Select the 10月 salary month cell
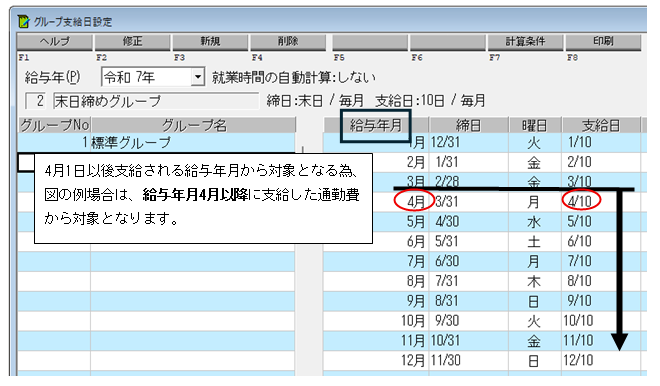The image size is (660, 386). [x=376, y=321]
